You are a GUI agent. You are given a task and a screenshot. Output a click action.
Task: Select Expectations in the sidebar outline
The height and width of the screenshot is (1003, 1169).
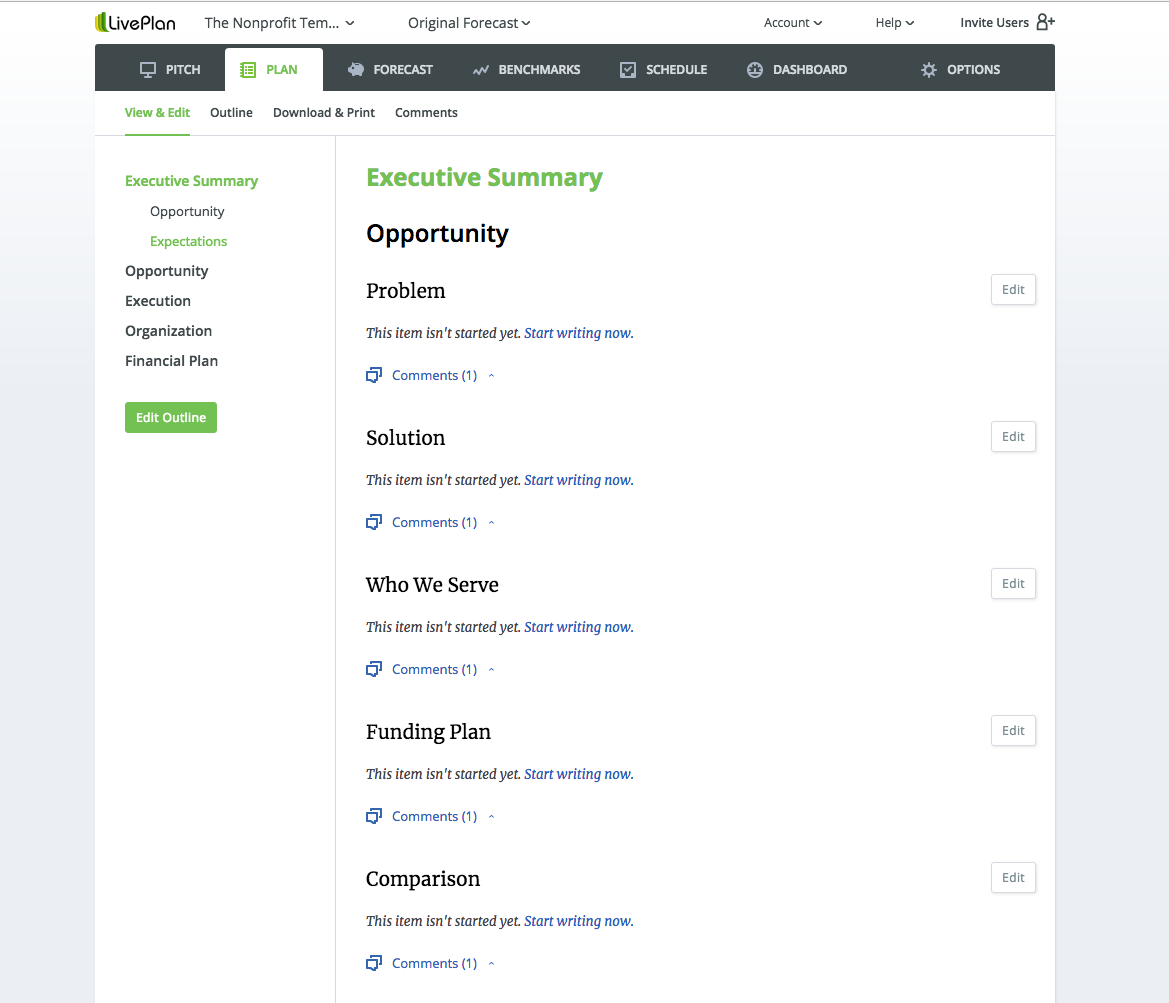(188, 241)
